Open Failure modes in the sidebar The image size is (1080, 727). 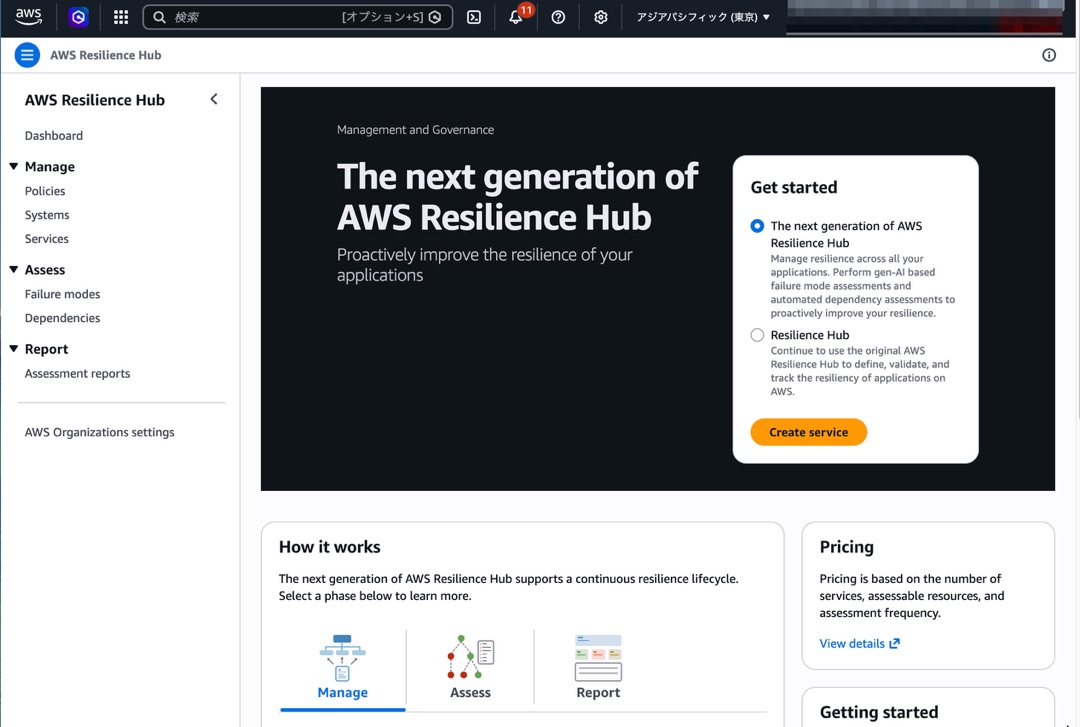coord(63,294)
